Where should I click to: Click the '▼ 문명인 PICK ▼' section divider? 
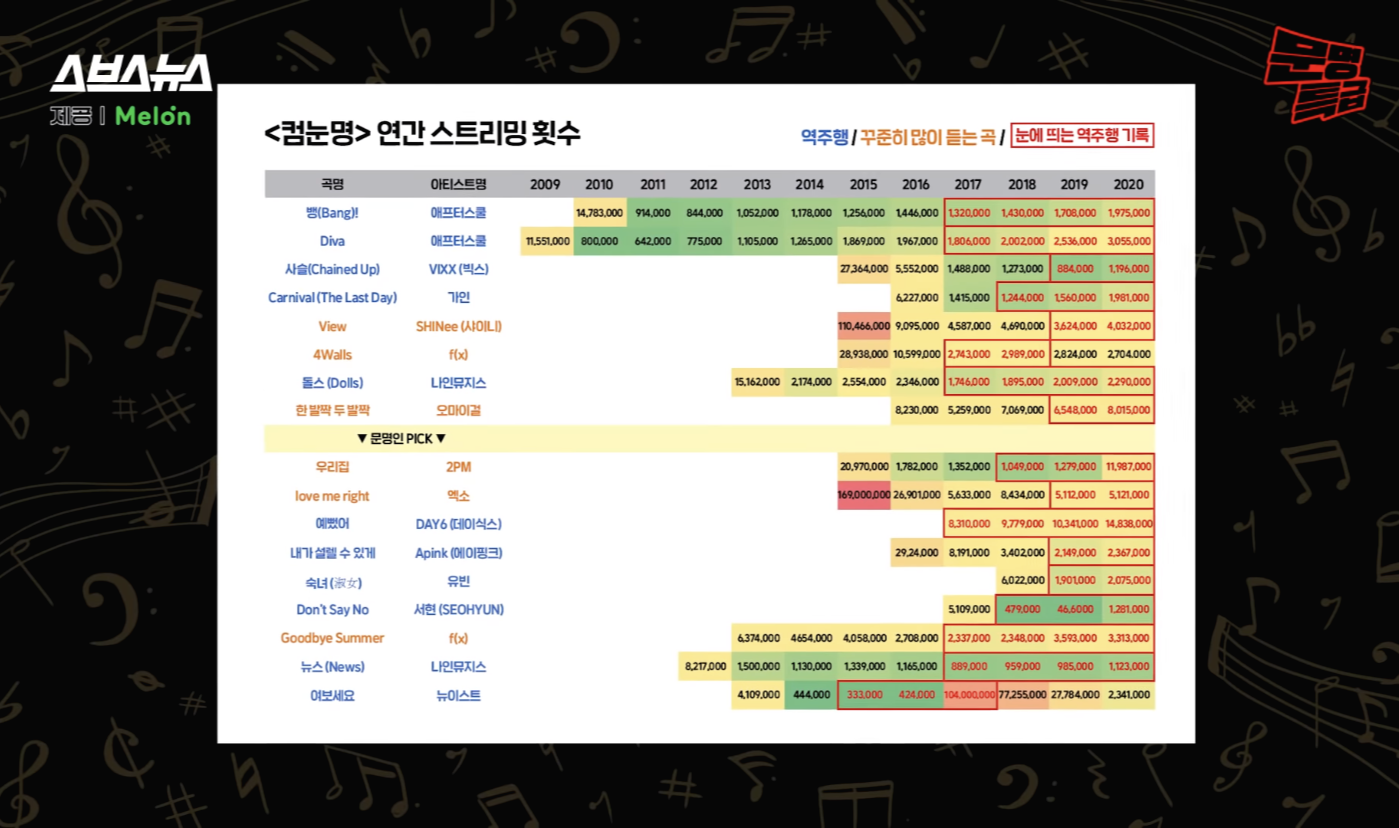pos(709,438)
